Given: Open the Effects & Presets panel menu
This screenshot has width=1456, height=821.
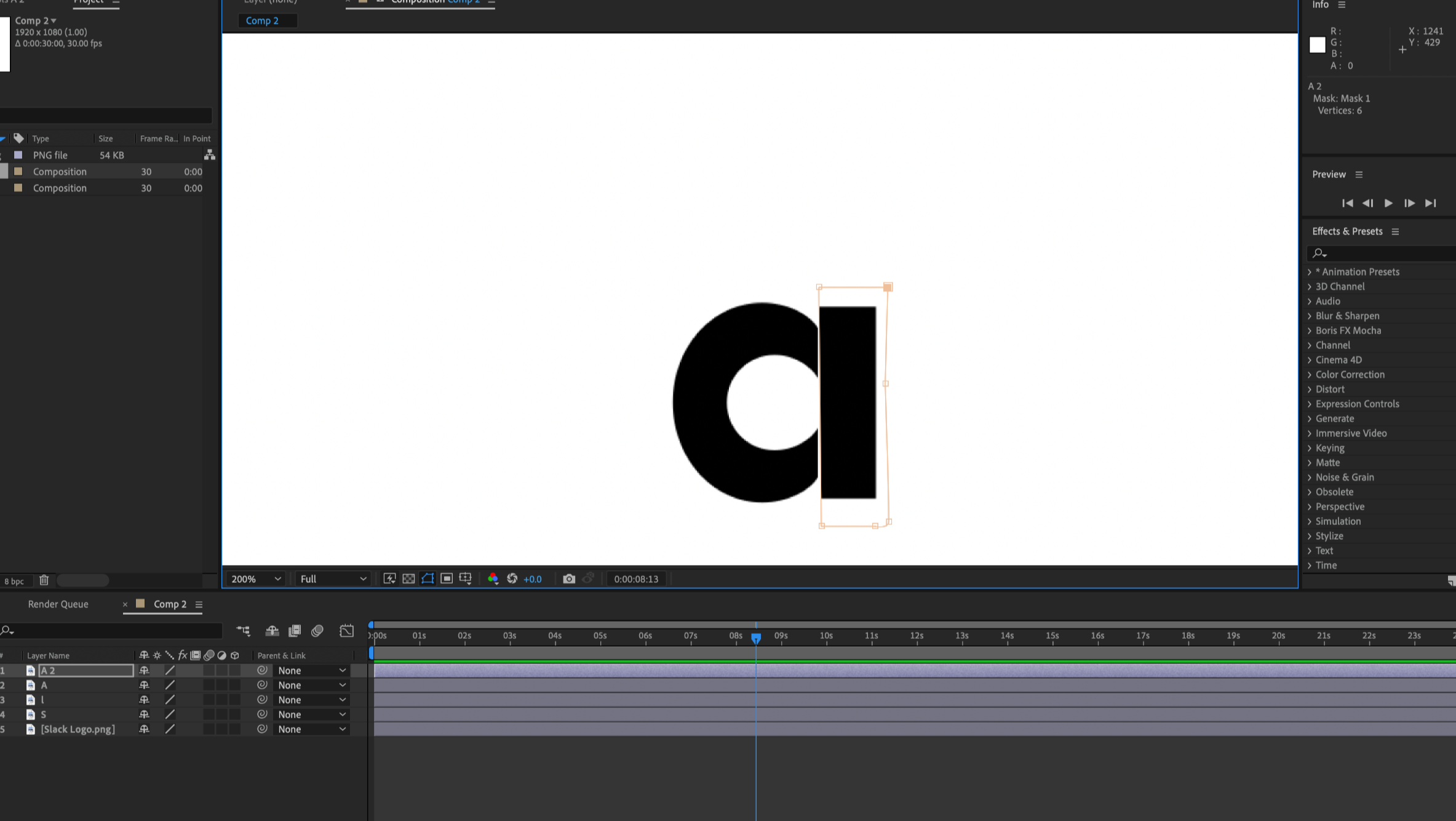Looking at the screenshot, I should (1395, 231).
